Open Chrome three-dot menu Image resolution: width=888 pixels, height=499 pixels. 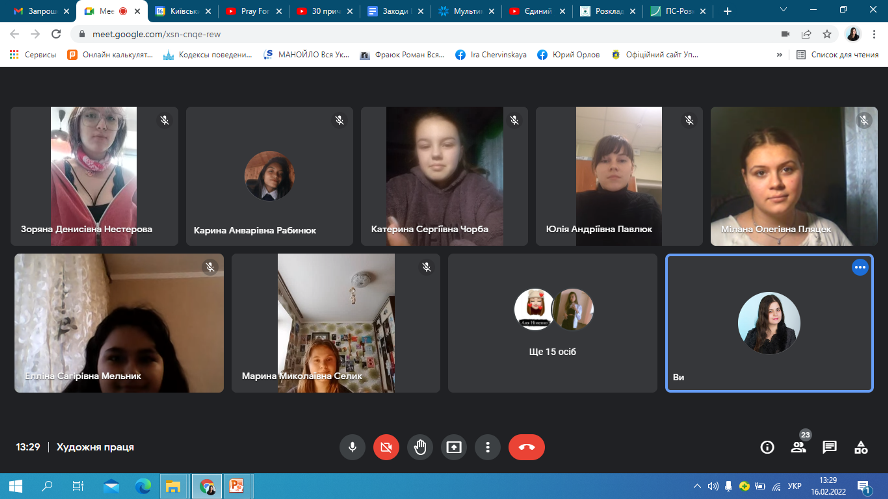pyautogui.click(x=874, y=34)
